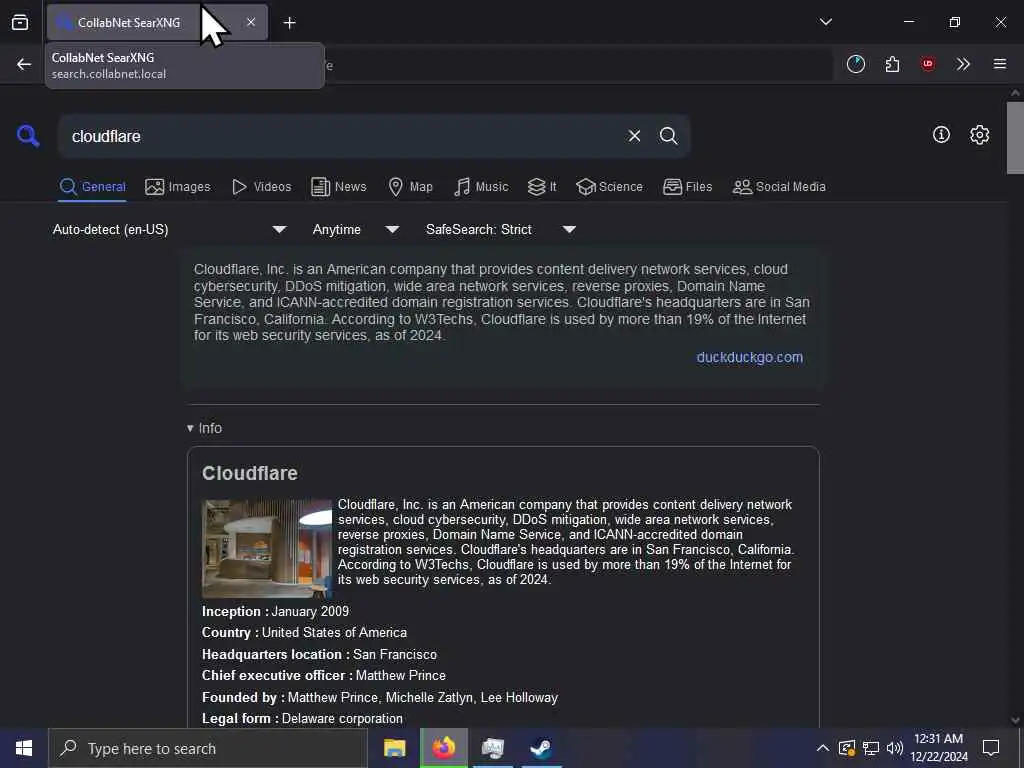This screenshot has height=768, width=1024.
Task: Submit search with magnifier button
Action: 668,136
